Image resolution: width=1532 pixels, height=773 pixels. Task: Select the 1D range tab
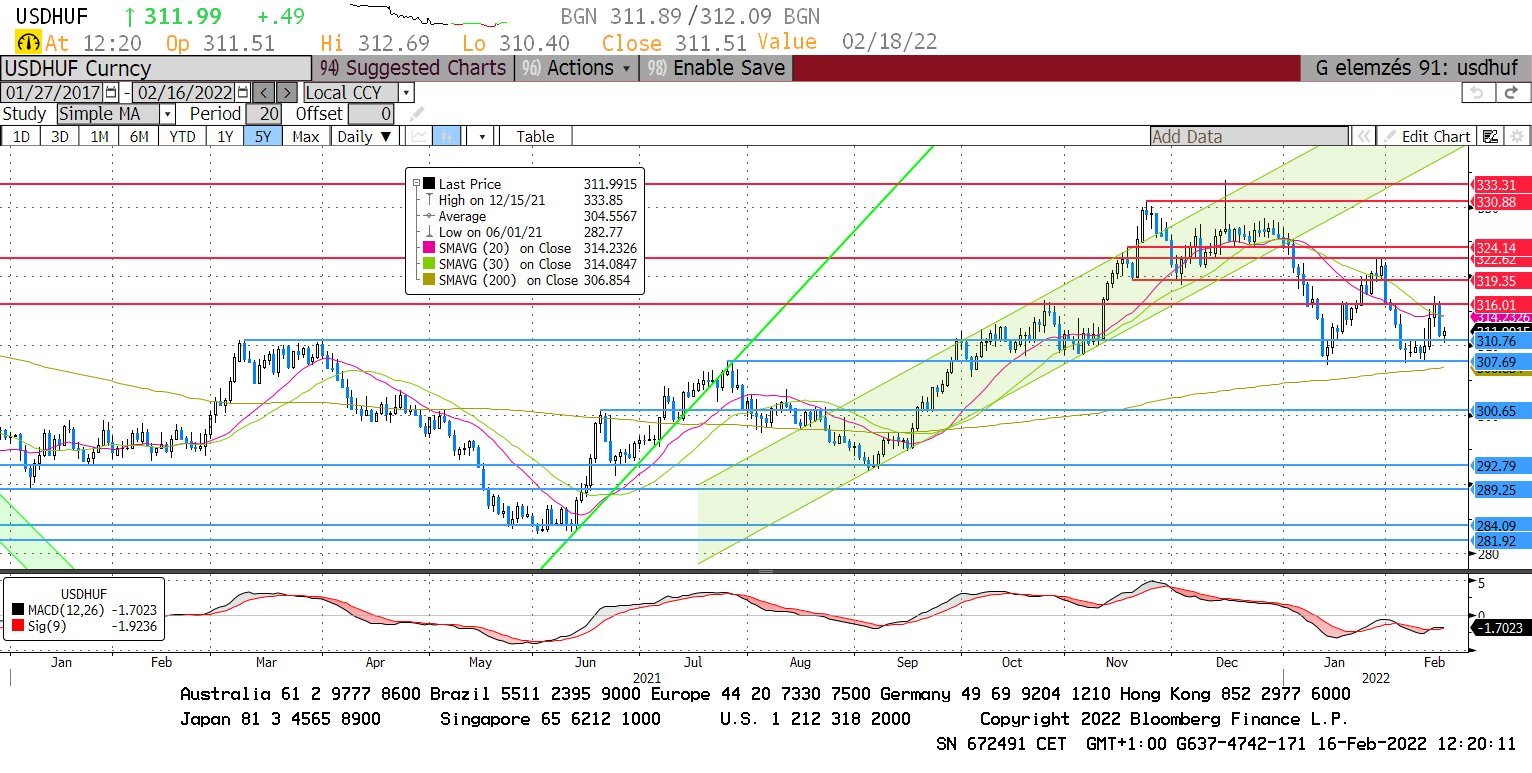[x=21, y=136]
